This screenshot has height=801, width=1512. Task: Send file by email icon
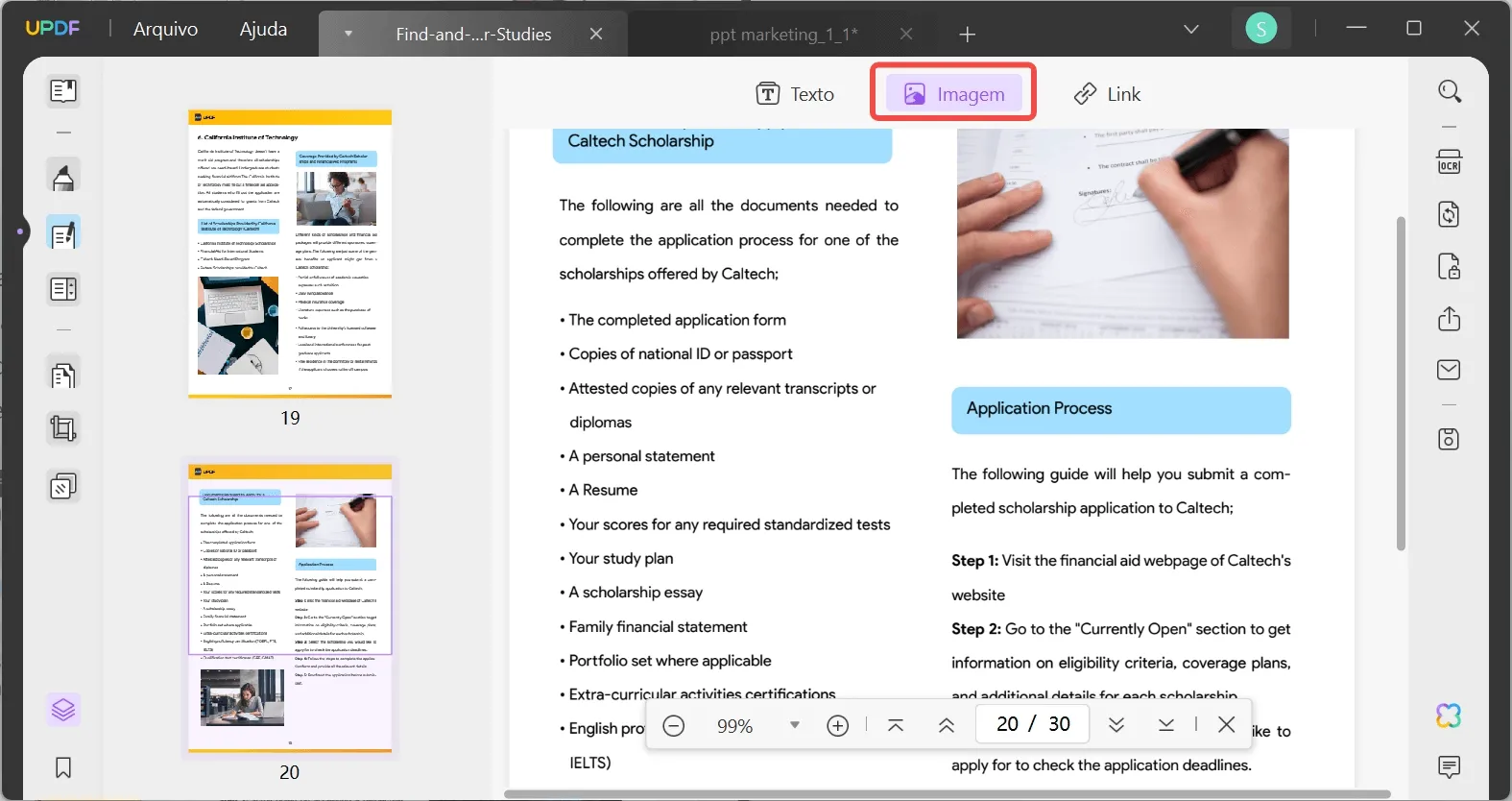pyautogui.click(x=1450, y=370)
